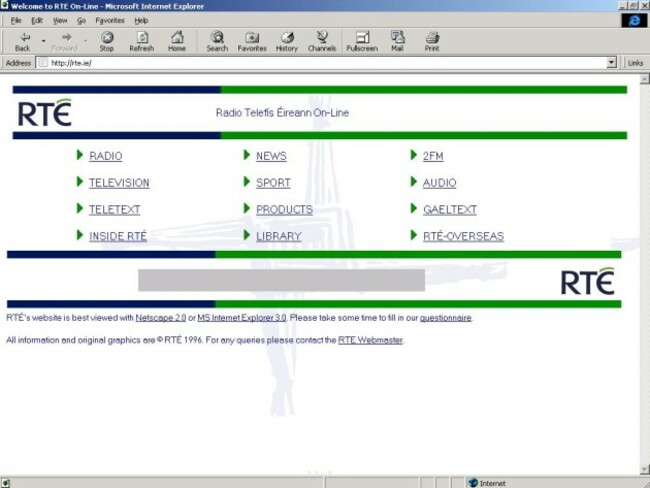Screen dimensions: 650x488
Task: Click the green arrow beside LIBRARY
Action: coord(247,235)
